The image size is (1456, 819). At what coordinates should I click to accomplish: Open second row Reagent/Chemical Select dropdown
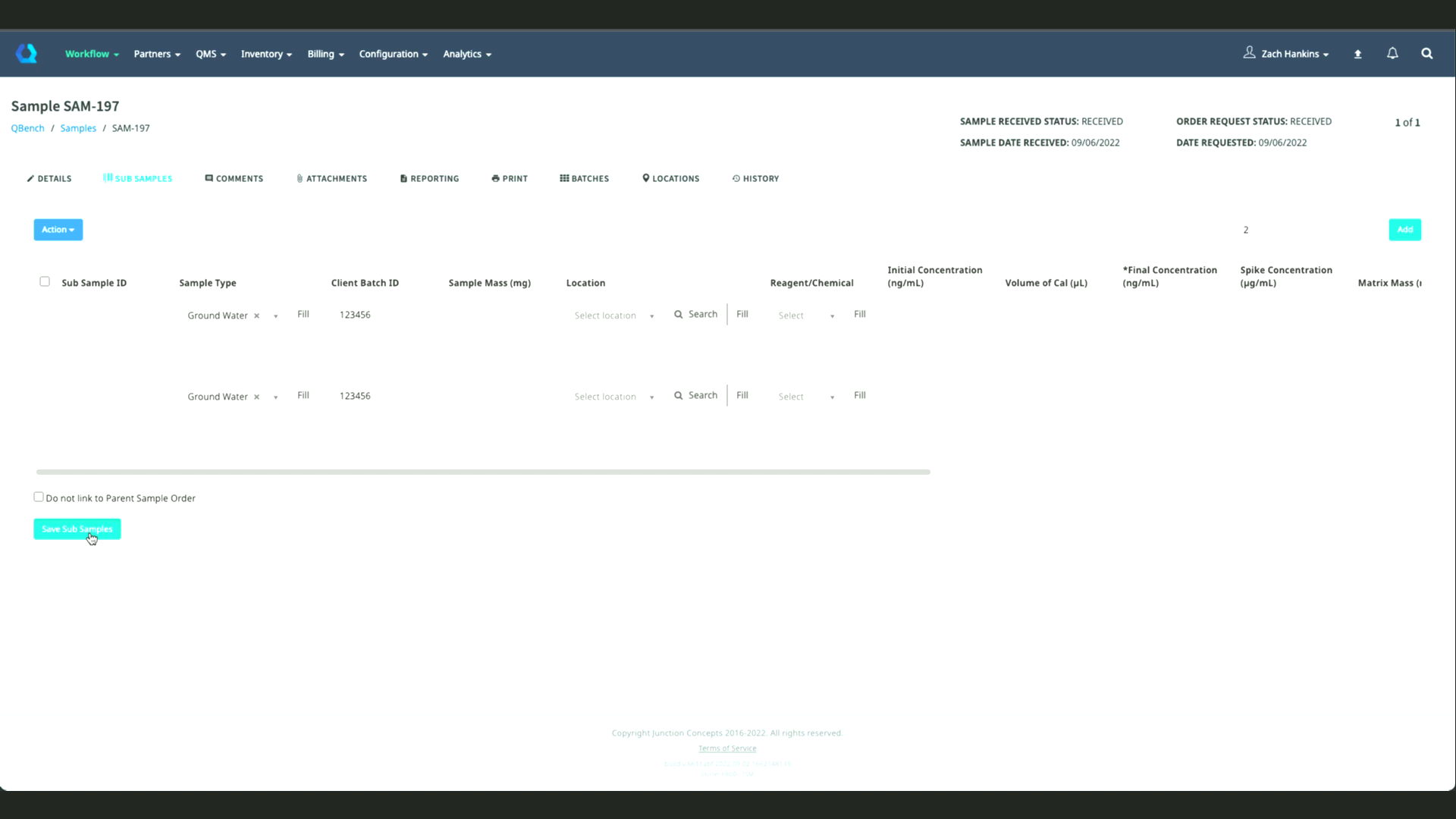point(805,397)
